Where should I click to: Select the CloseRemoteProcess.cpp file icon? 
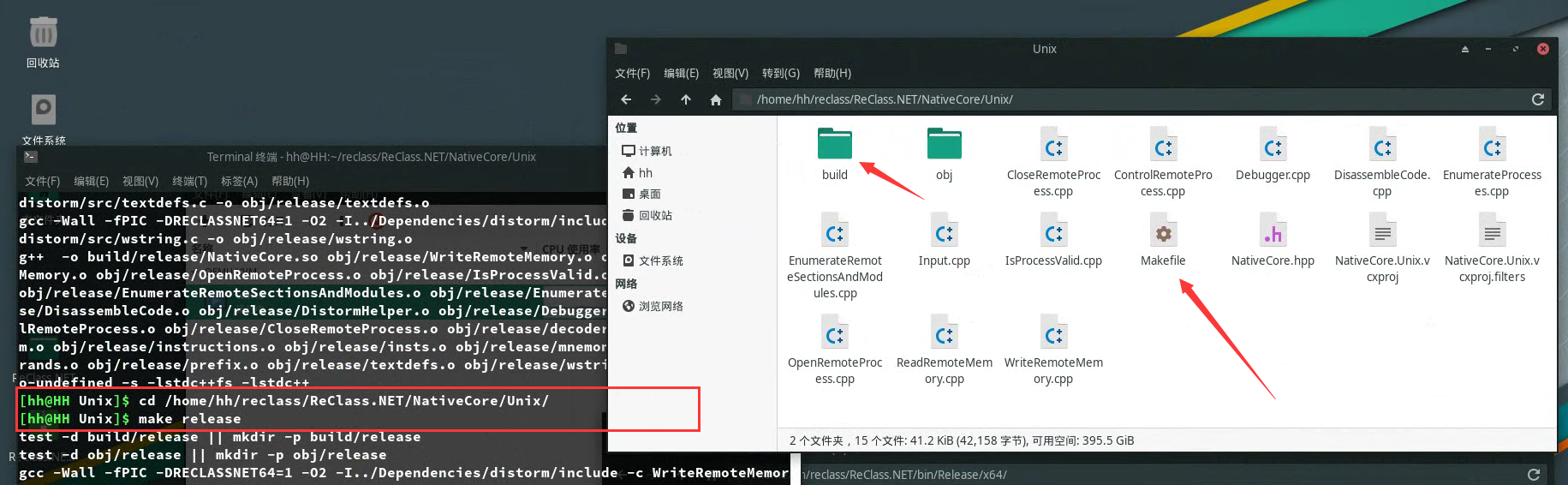tap(1053, 144)
